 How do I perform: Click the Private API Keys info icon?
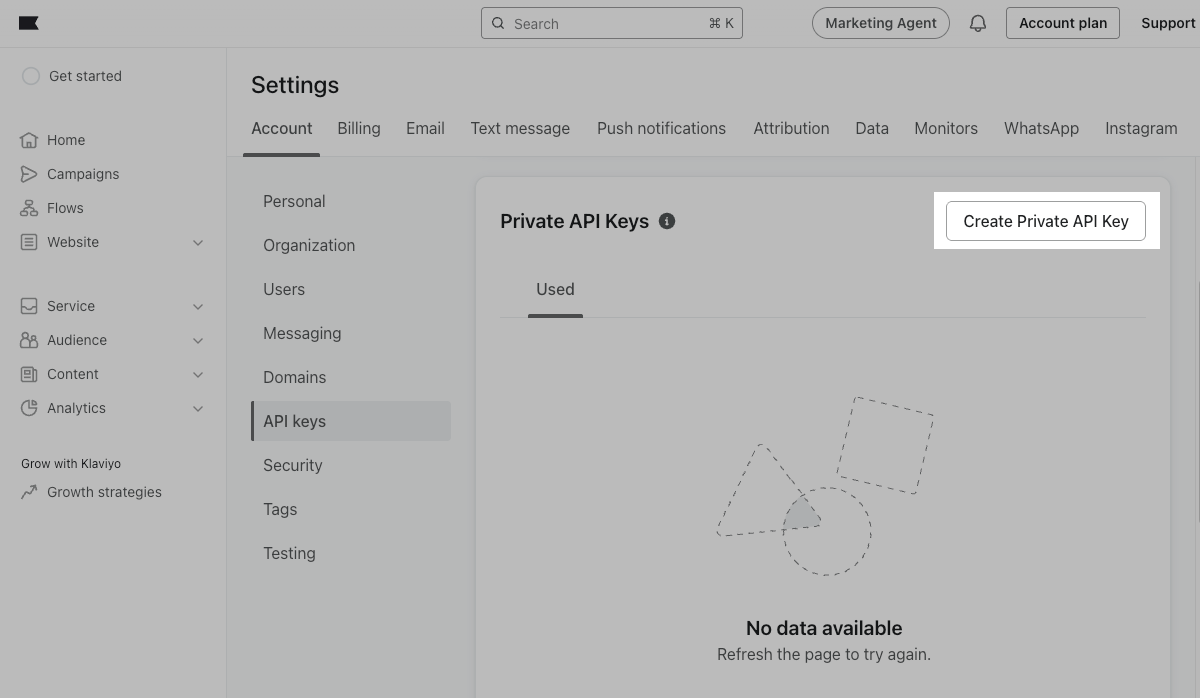(667, 221)
